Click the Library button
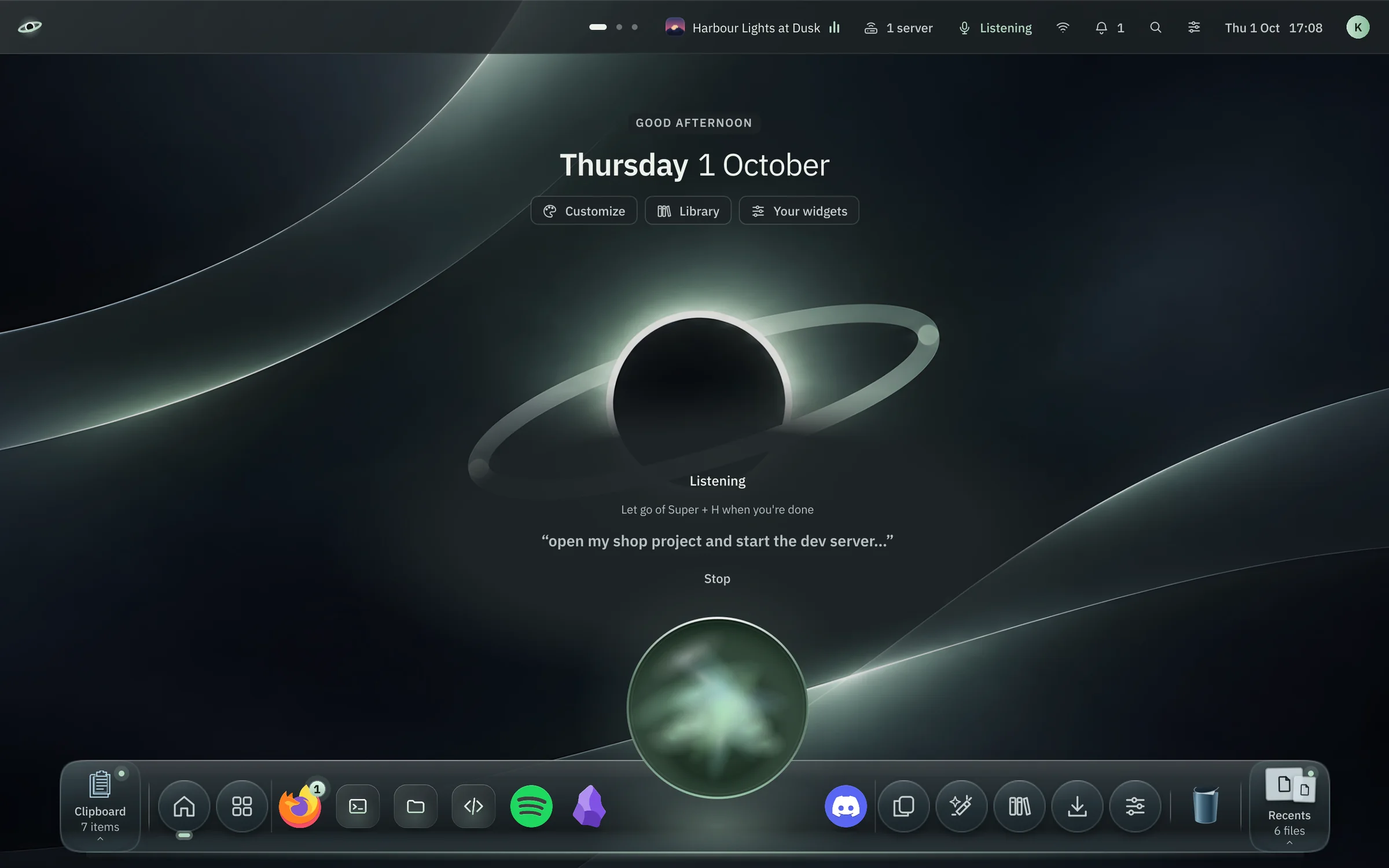Viewport: 1389px width, 868px height. click(688, 211)
